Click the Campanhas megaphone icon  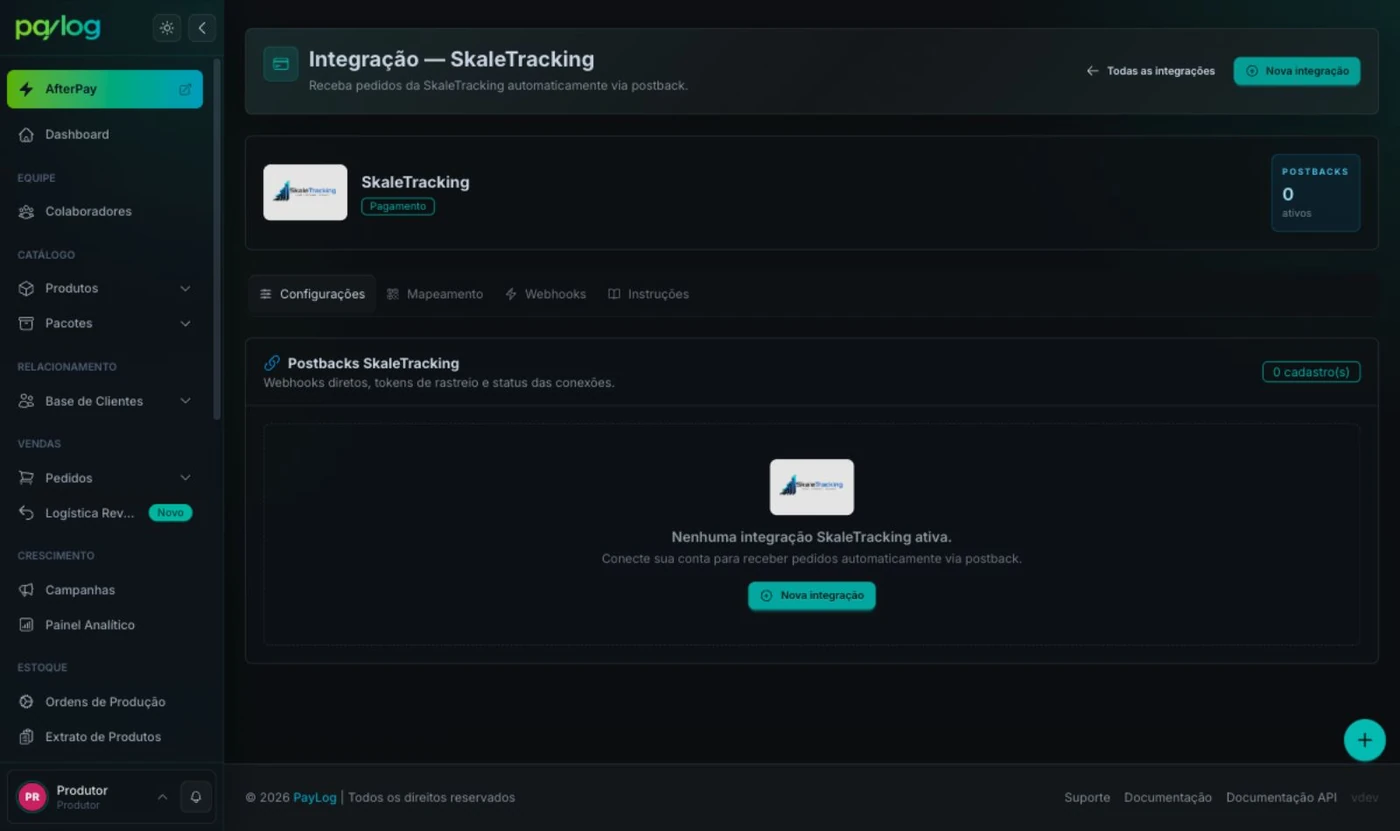(x=26, y=590)
